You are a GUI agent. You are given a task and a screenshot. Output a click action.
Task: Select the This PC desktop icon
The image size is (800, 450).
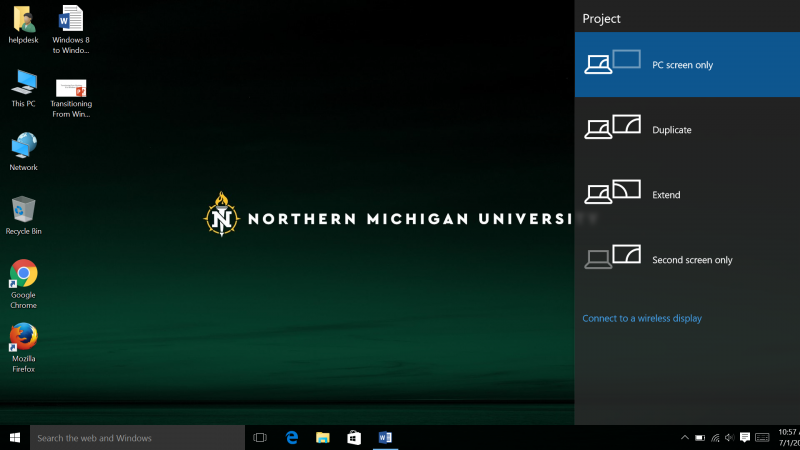tap(23, 84)
